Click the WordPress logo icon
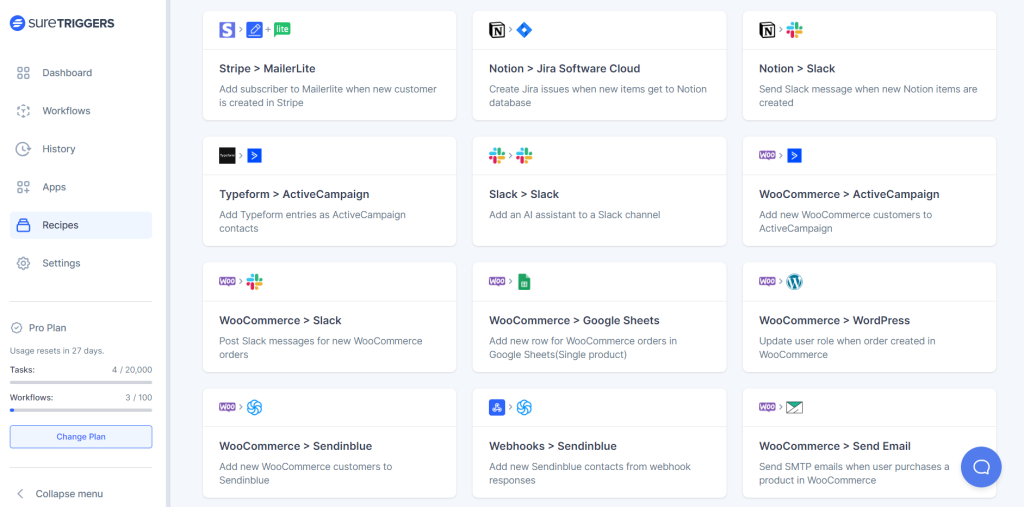The image size is (1024, 507). 795,282
